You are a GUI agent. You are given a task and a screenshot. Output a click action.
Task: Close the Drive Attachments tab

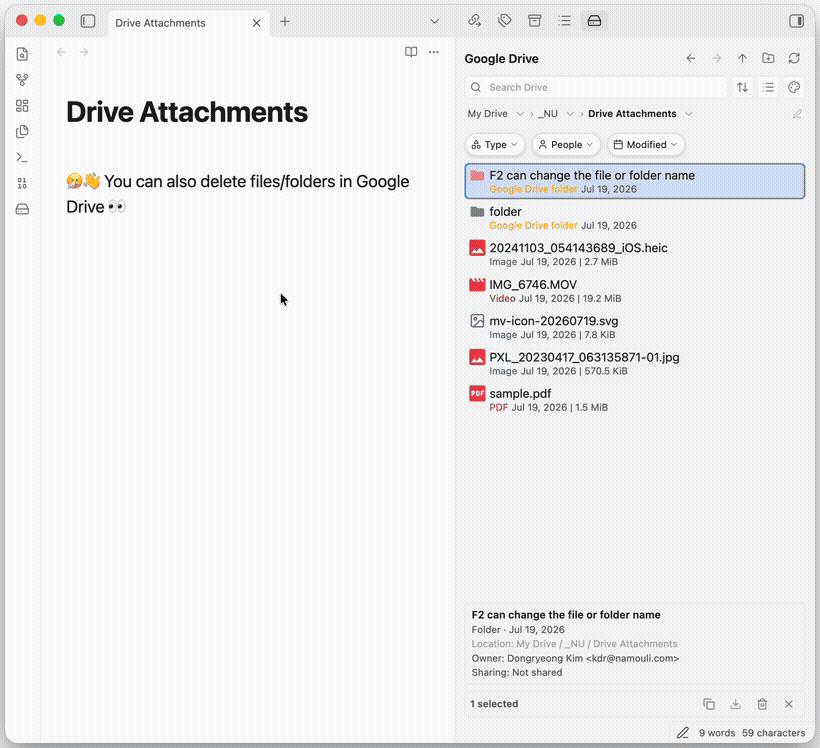[x=256, y=23]
